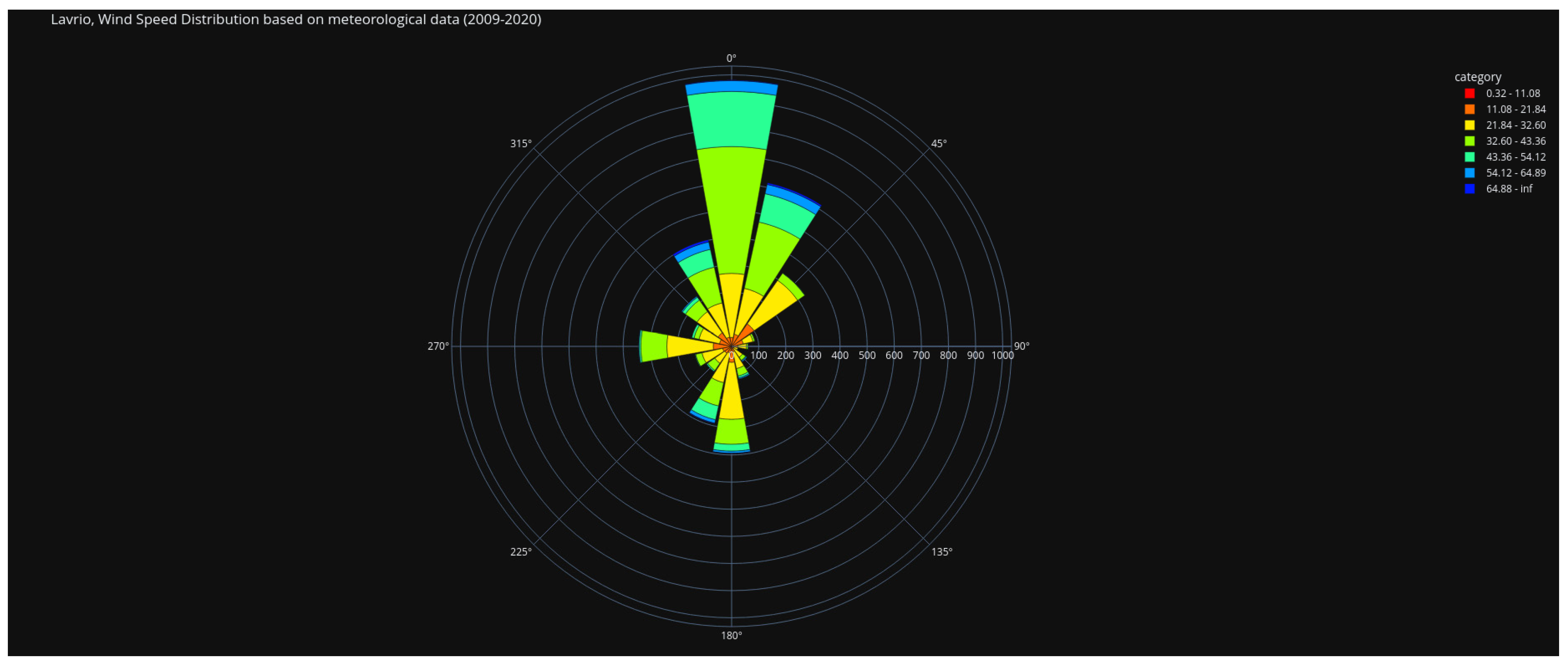Click the light blue 54.12 - 64.89 swatch
The image size is (1568, 664).
[1469, 173]
